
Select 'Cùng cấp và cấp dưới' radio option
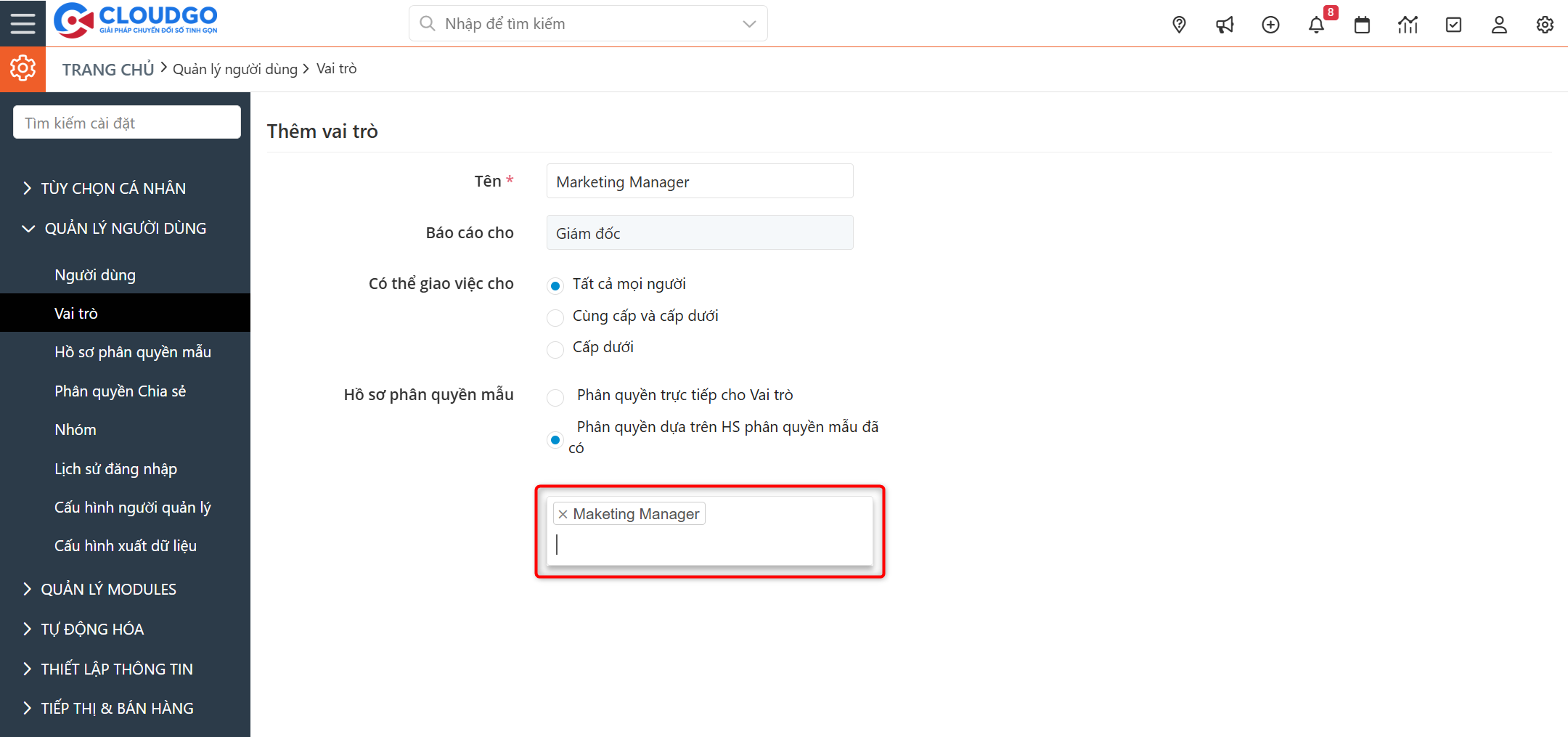pos(555,317)
